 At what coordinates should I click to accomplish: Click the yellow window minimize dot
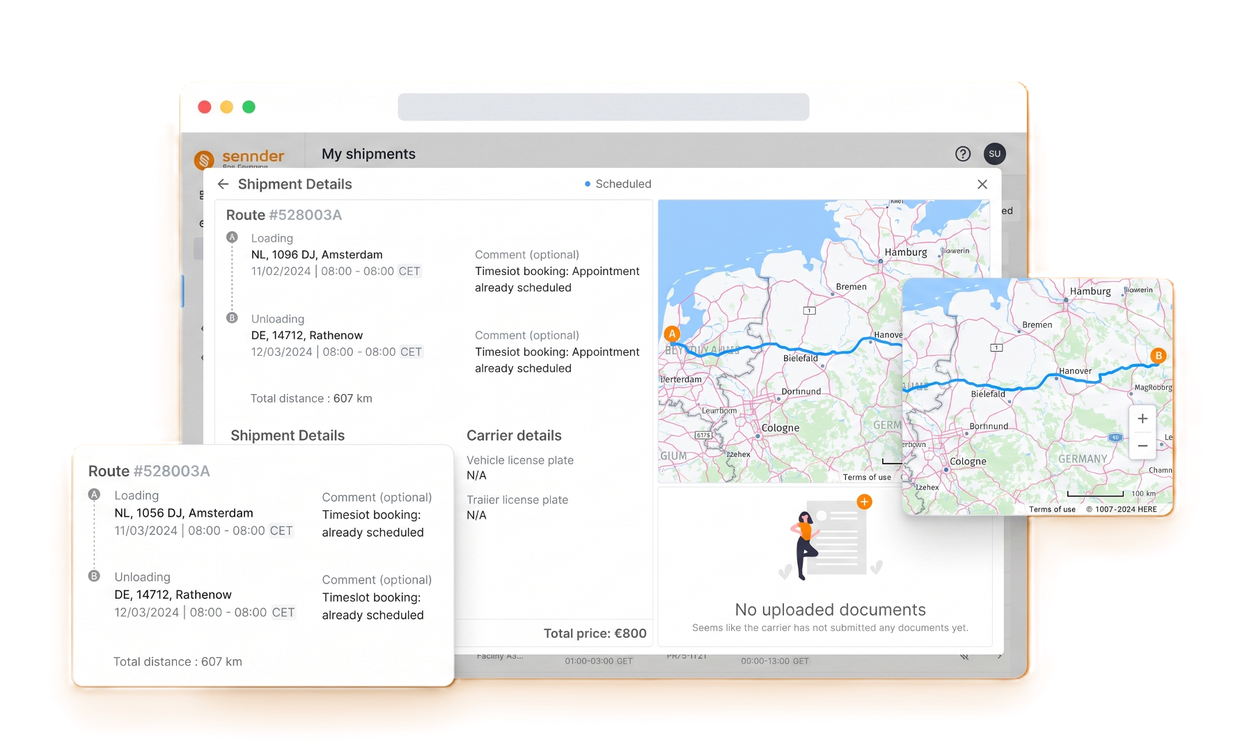[227, 107]
